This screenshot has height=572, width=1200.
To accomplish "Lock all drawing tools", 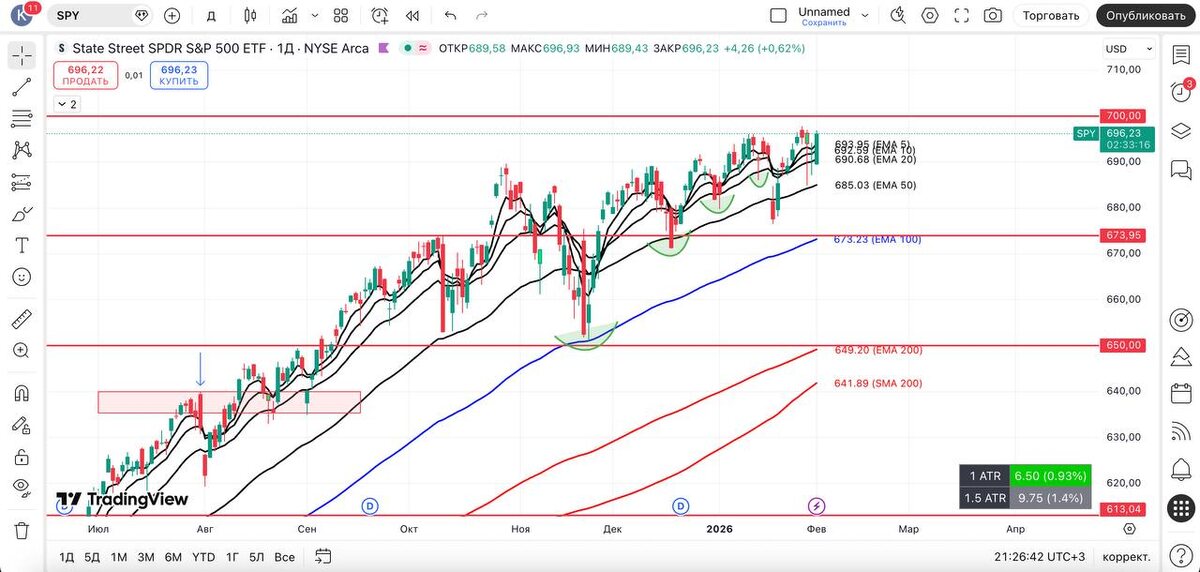I will click(22, 456).
